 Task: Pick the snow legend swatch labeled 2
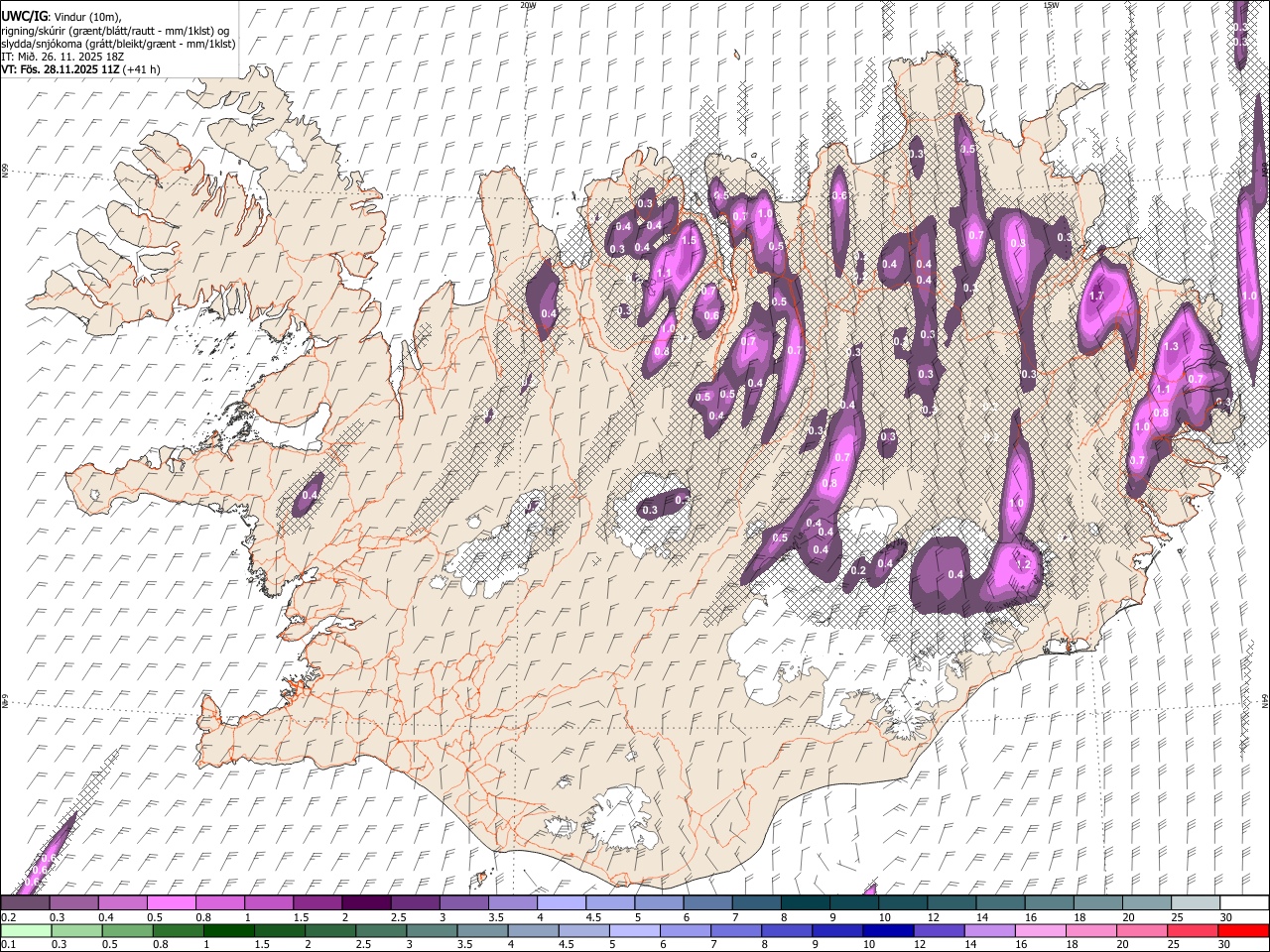coord(365,903)
